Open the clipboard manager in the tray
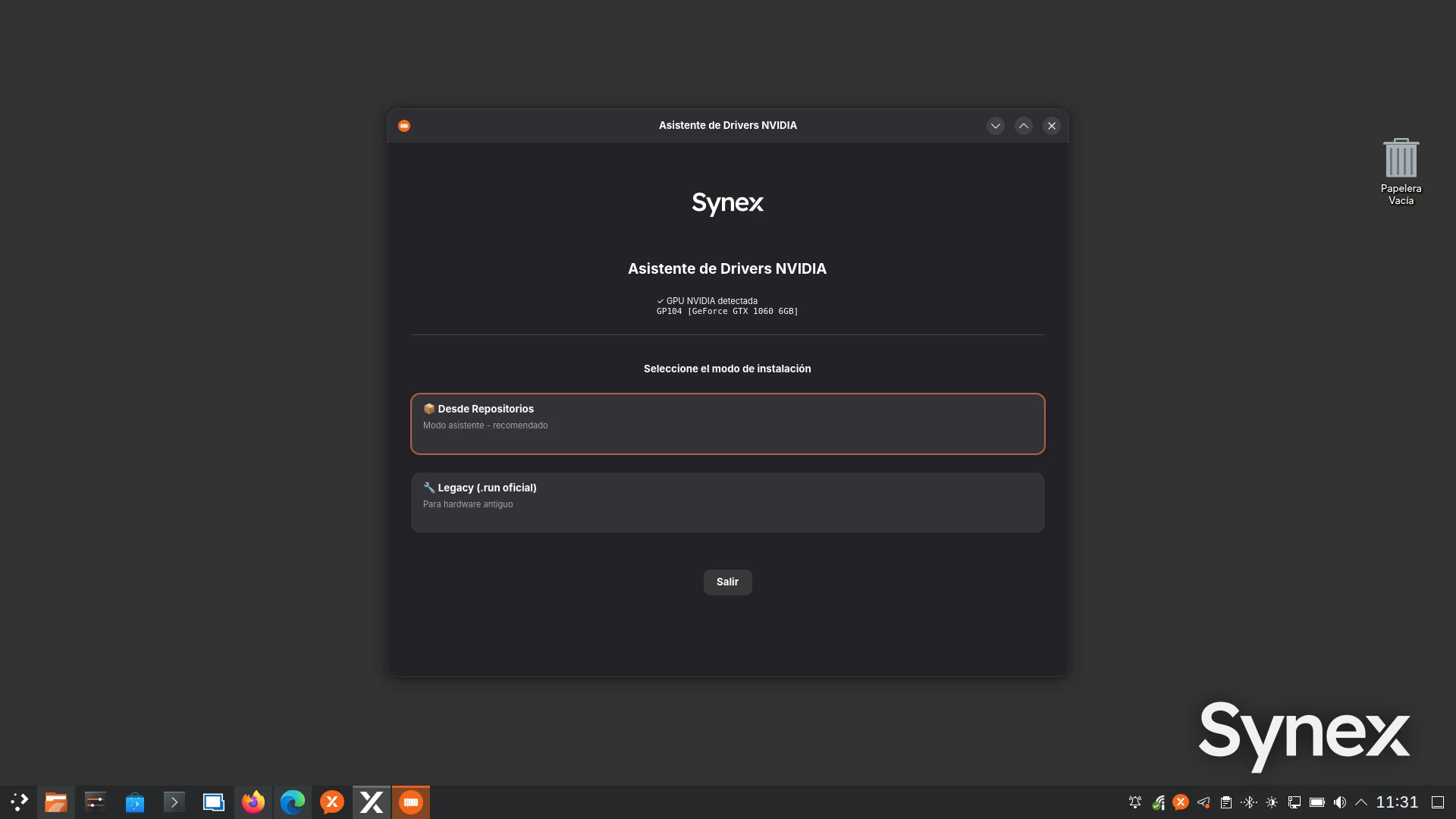Viewport: 1456px width, 819px height. click(1226, 802)
